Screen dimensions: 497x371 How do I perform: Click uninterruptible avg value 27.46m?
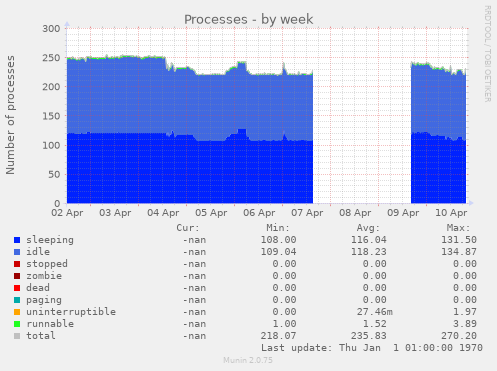click(375, 312)
